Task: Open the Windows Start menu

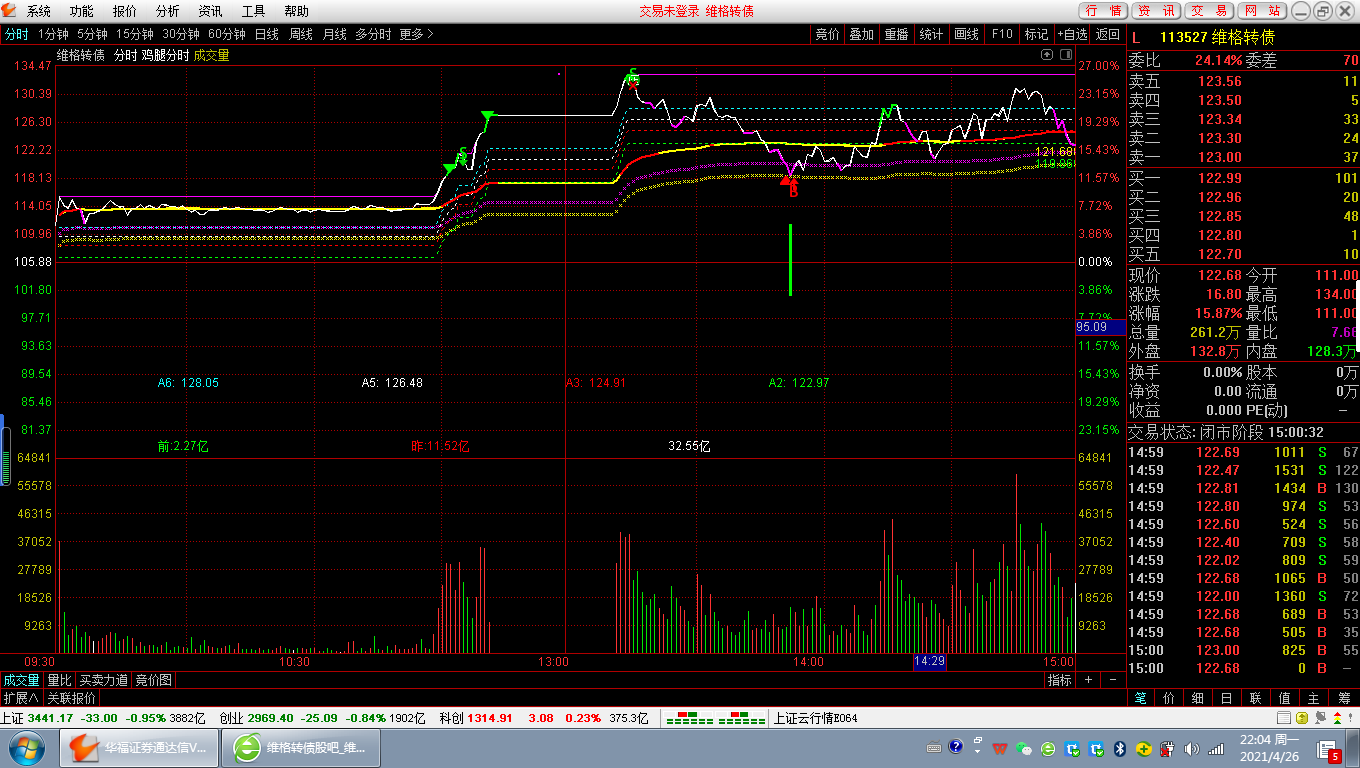Action: (x=25, y=747)
